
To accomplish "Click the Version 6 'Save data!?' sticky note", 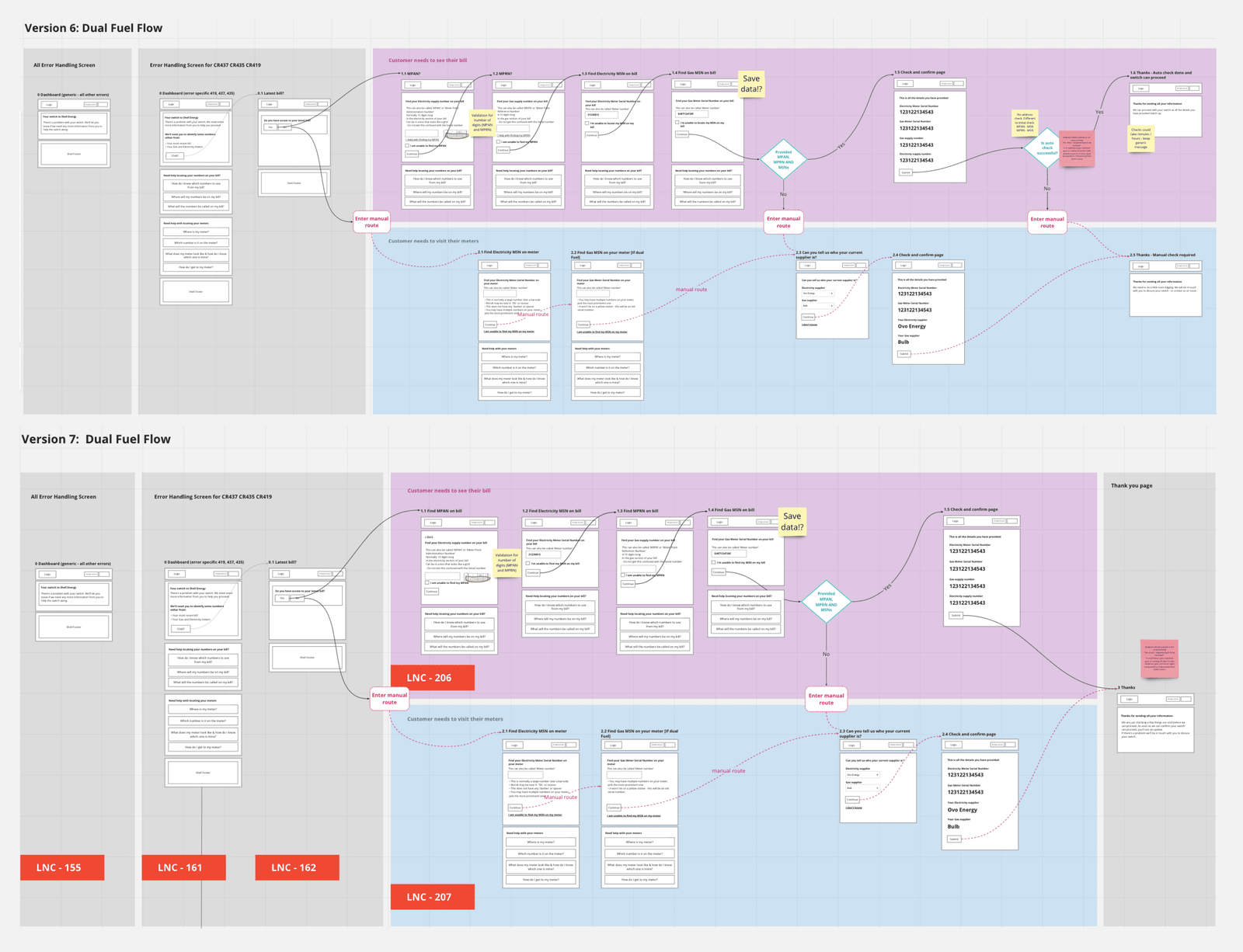I will coord(751,84).
